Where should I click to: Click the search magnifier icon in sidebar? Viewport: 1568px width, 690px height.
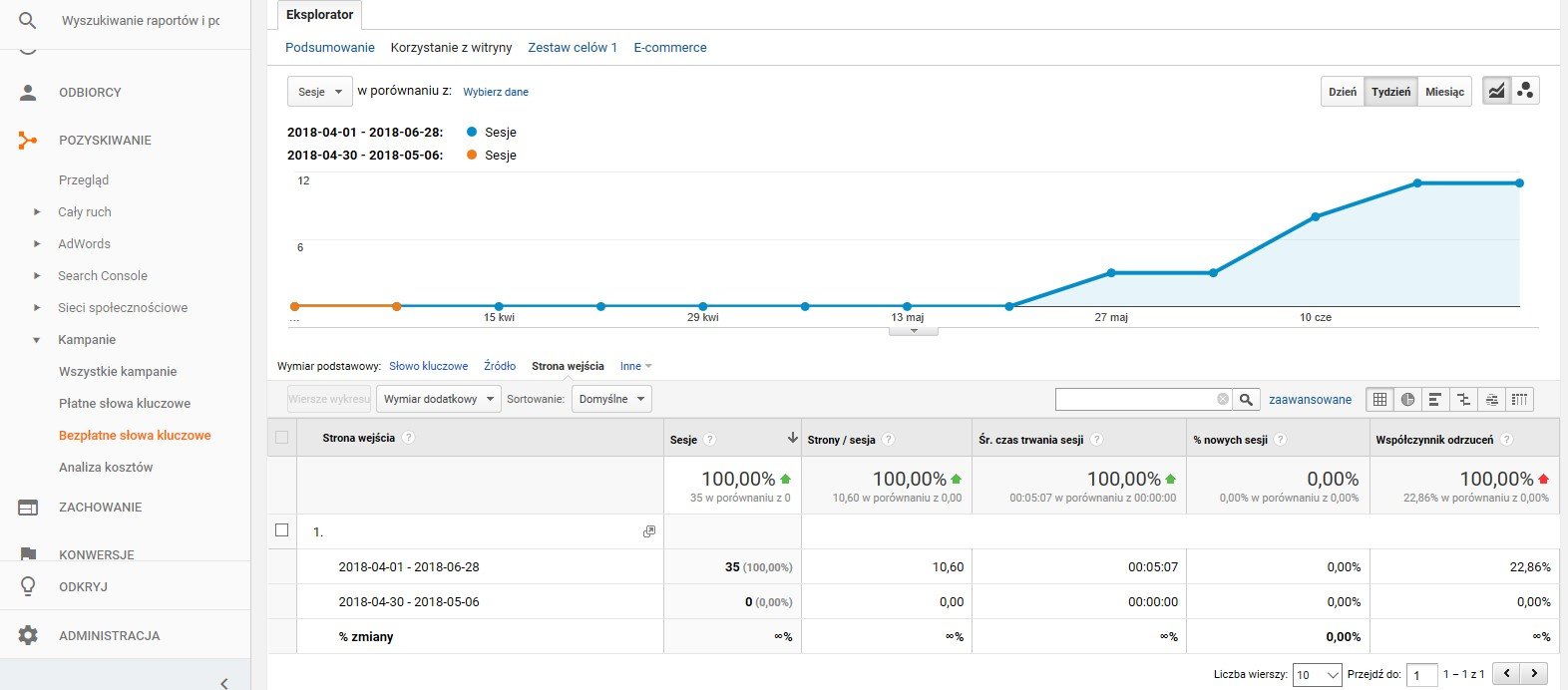[28, 20]
